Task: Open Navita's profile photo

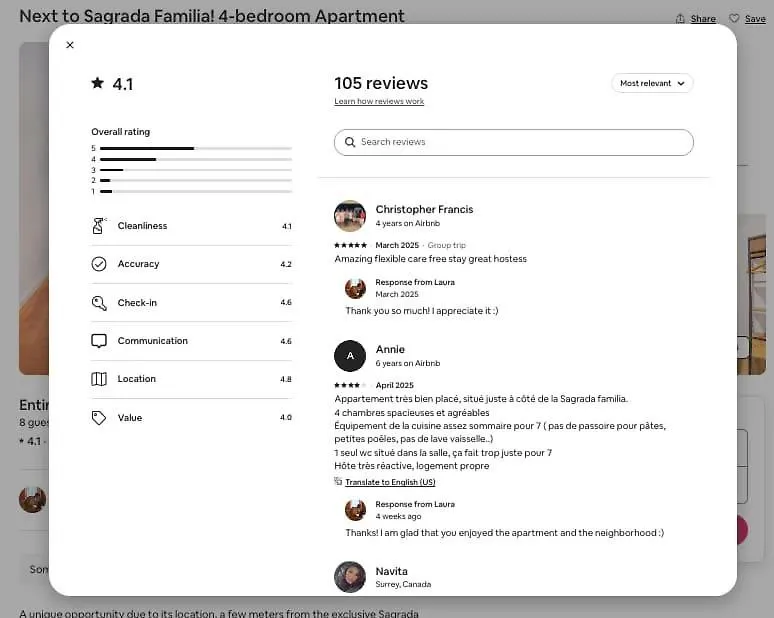Action: pyautogui.click(x=350, y=577)
